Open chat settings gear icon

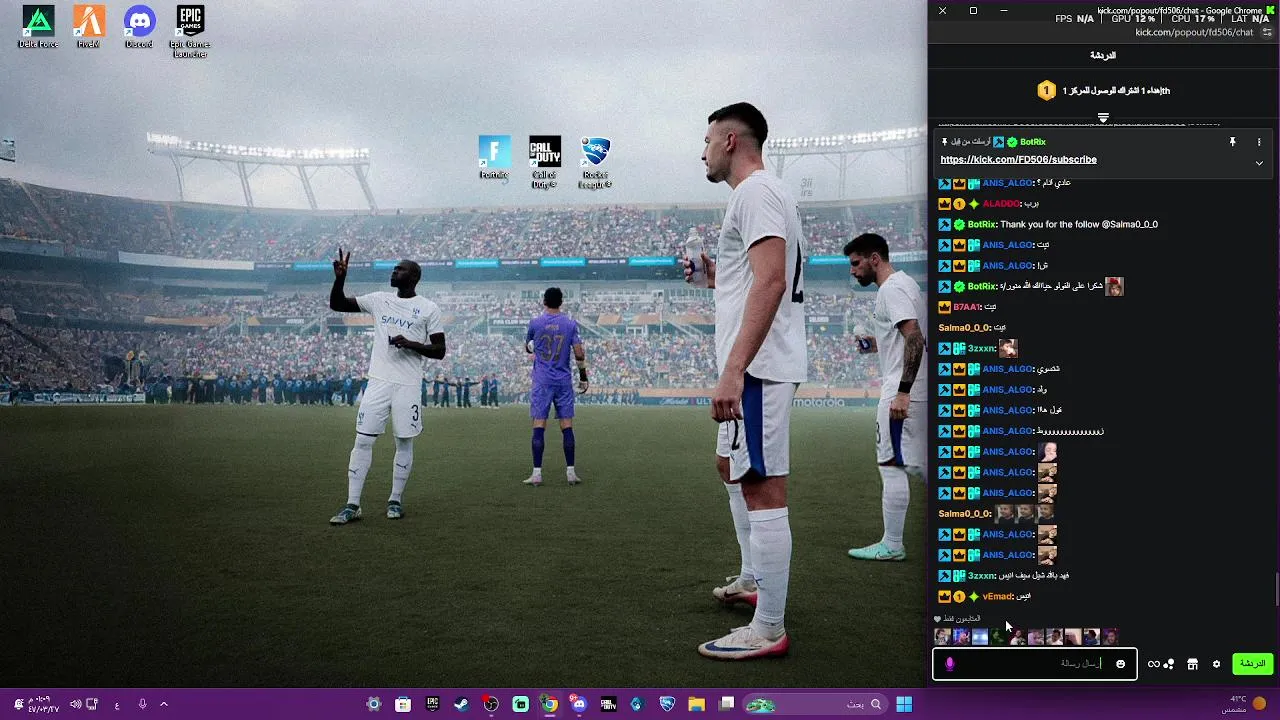[1216, 664]
